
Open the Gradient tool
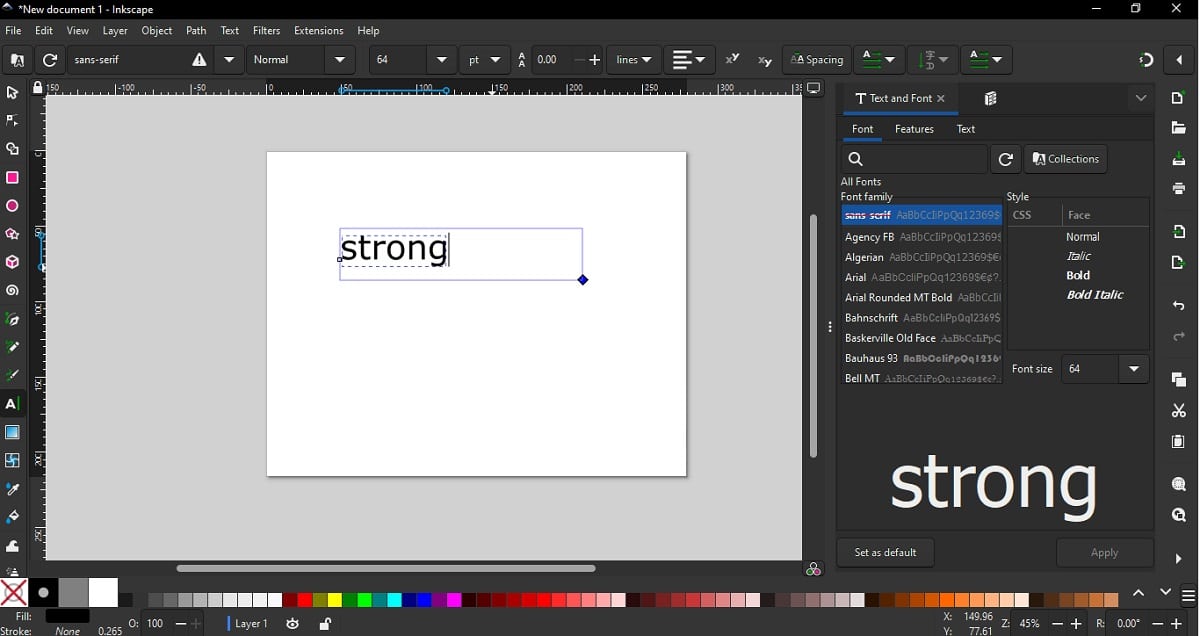13,433
